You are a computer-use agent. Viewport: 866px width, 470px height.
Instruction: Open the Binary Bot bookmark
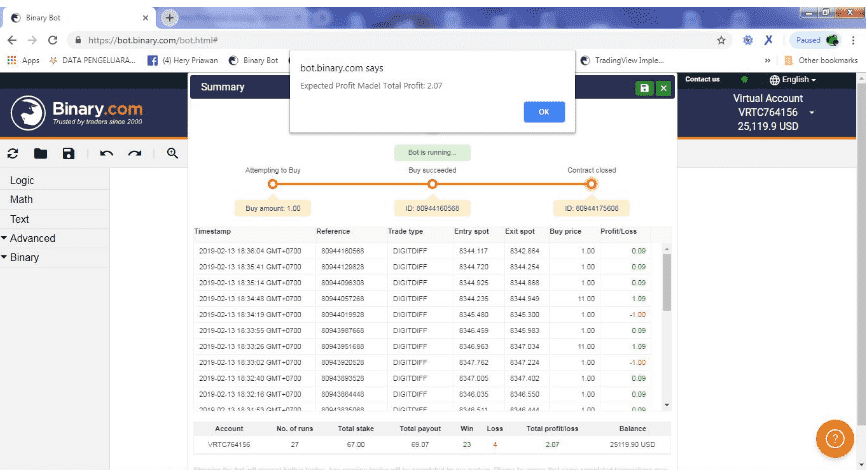[x=254, y=60]
